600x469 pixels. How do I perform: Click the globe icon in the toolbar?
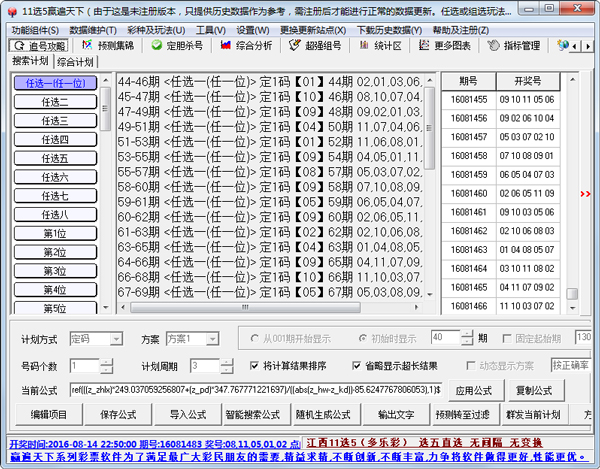pos(562,45)
